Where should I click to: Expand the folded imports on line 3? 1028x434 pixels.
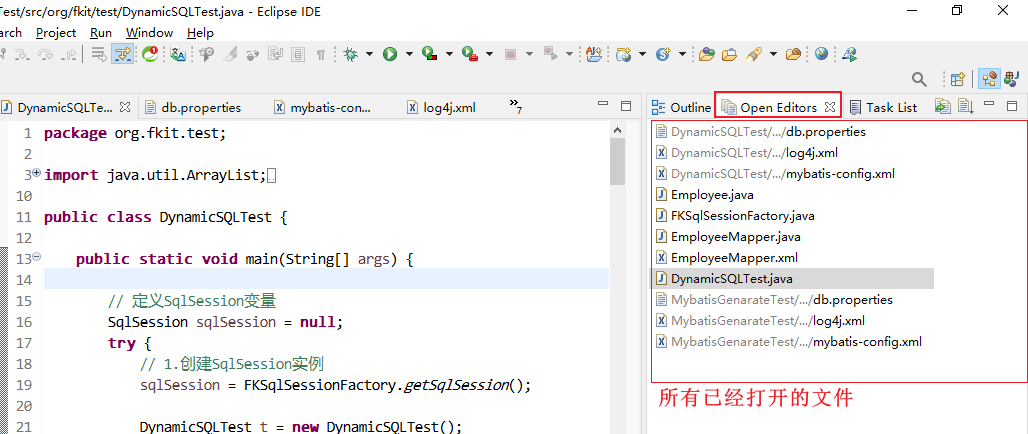[x=37, y=174]
